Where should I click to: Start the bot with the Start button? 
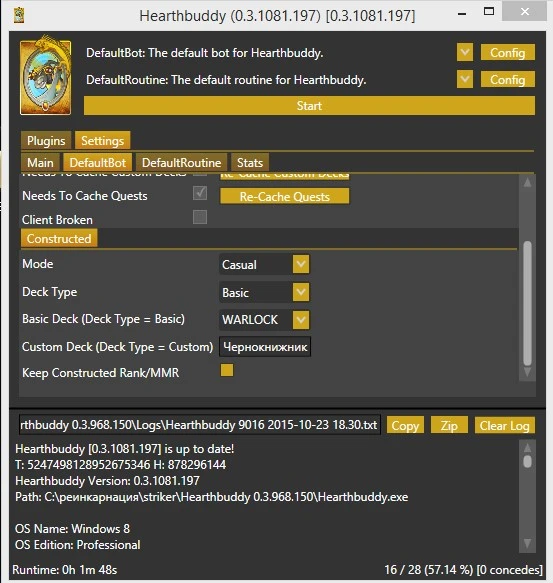[x=309, y=106]
